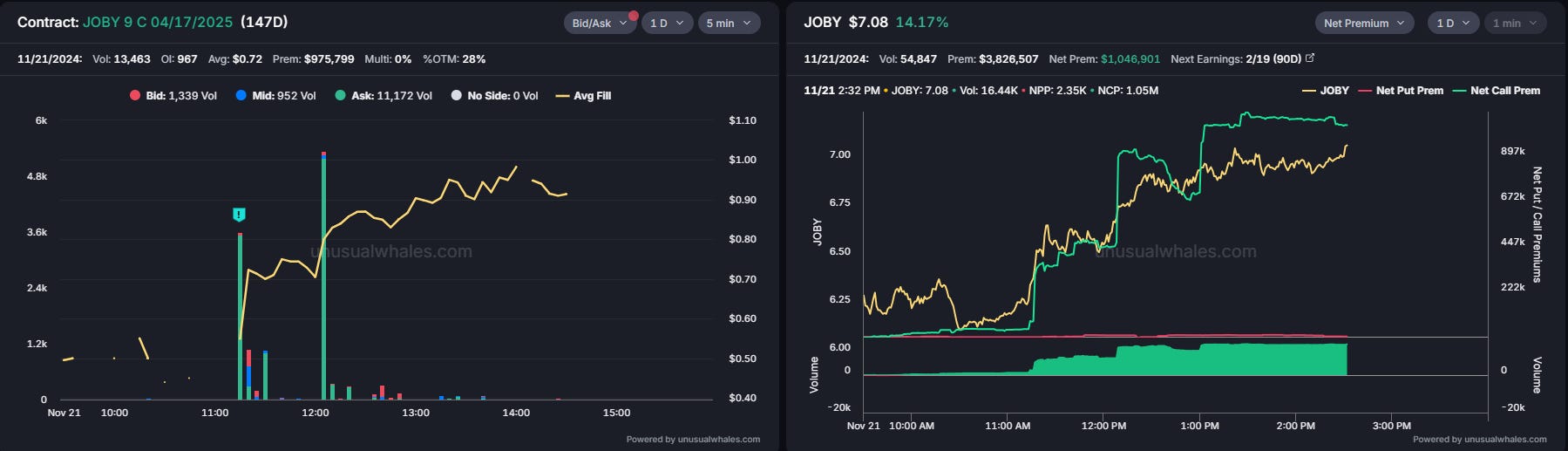This screenshot has height=451, width=1568.
Task: Toggle the Ask volume legend series
Action: [x=384, y=96]
